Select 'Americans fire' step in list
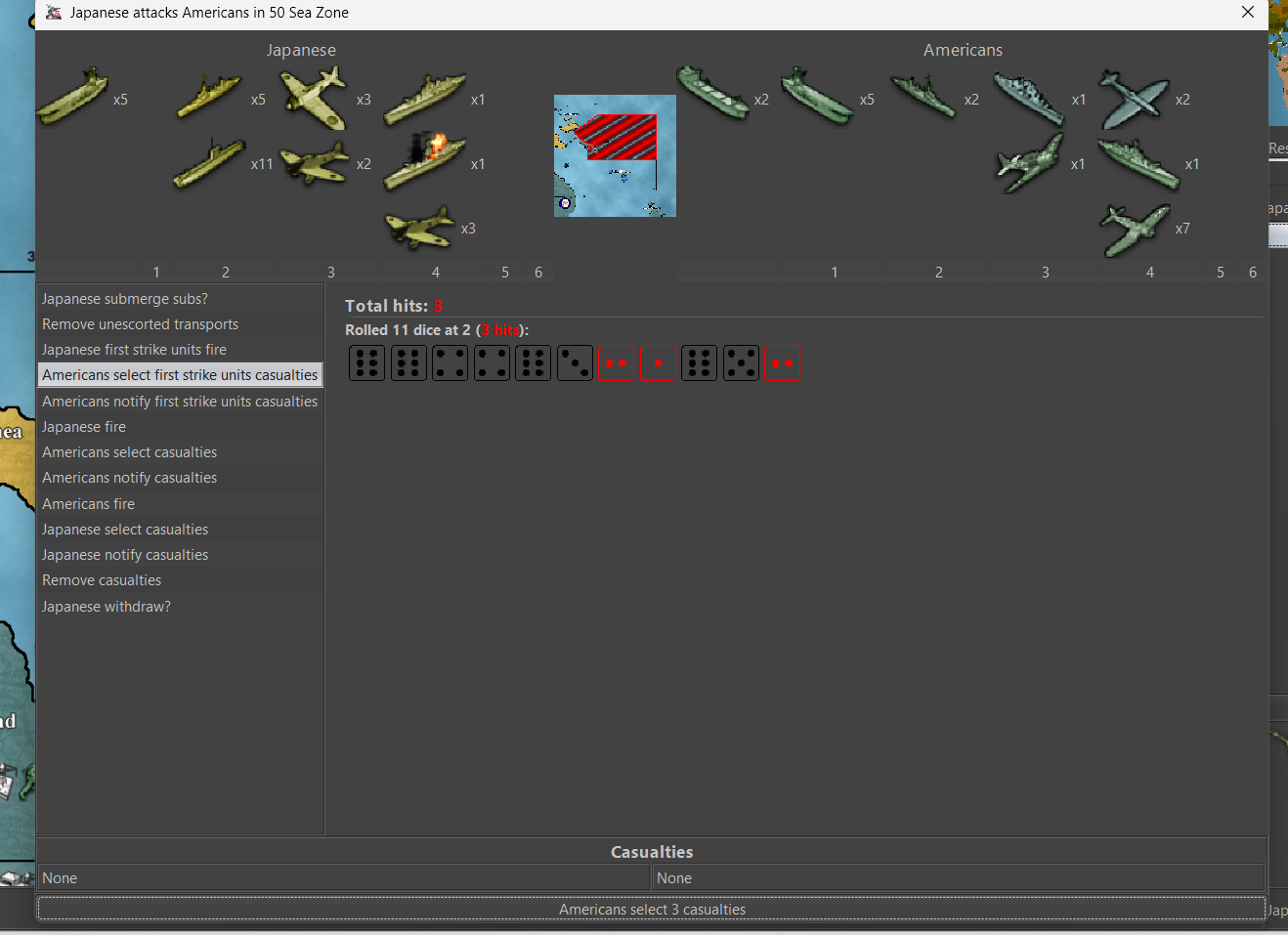 tap(88, 504)
